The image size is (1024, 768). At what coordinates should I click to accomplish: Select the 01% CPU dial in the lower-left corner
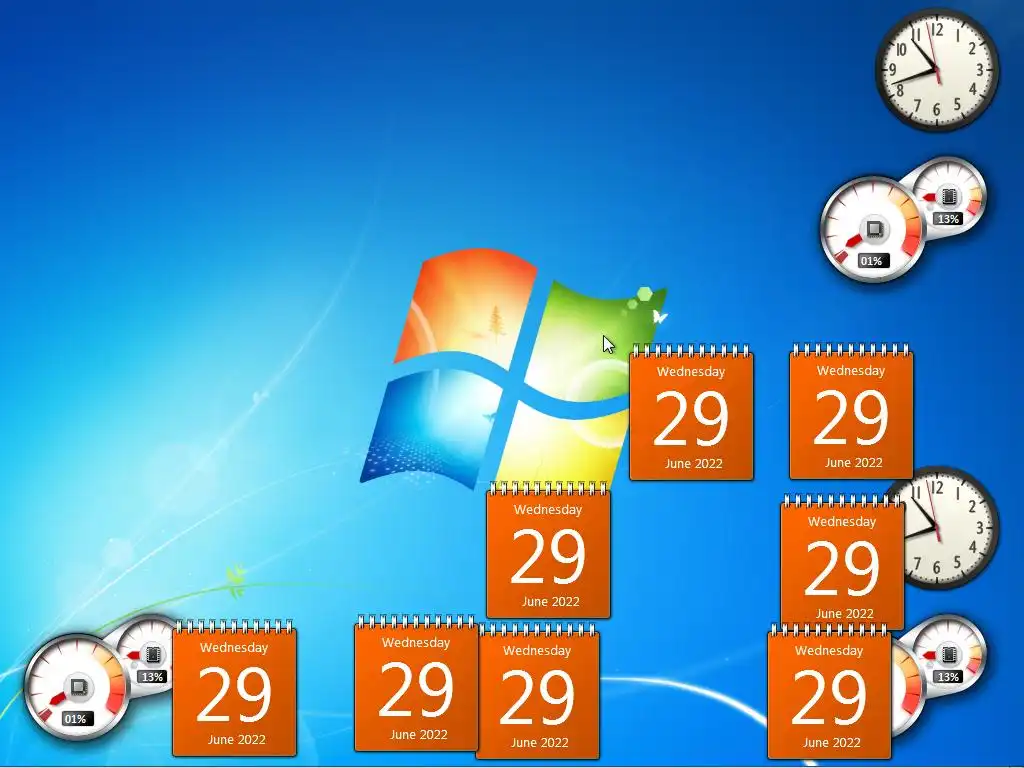(x=76, y=688)
